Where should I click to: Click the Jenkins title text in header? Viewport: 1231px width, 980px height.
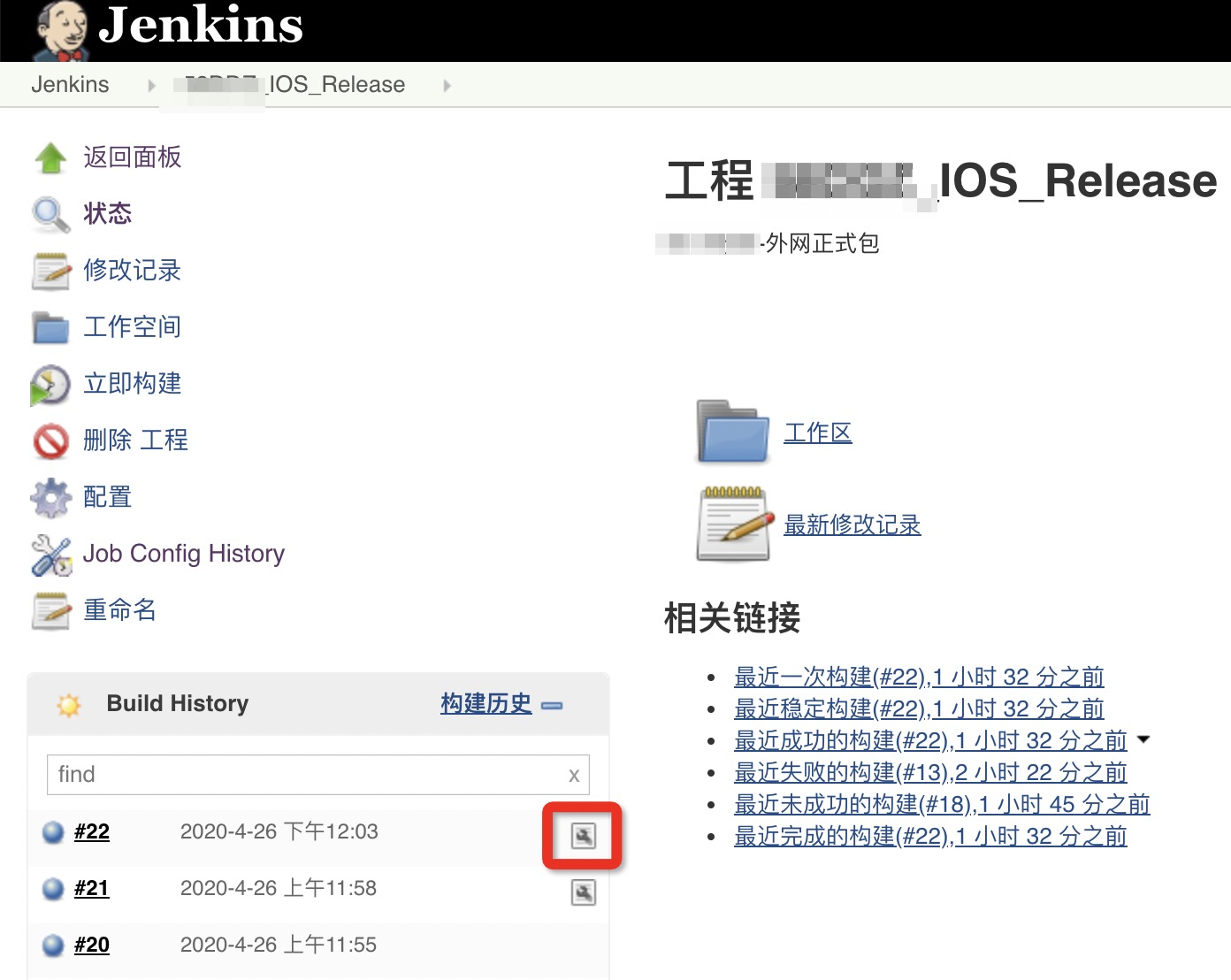click(x=201, y=25)
